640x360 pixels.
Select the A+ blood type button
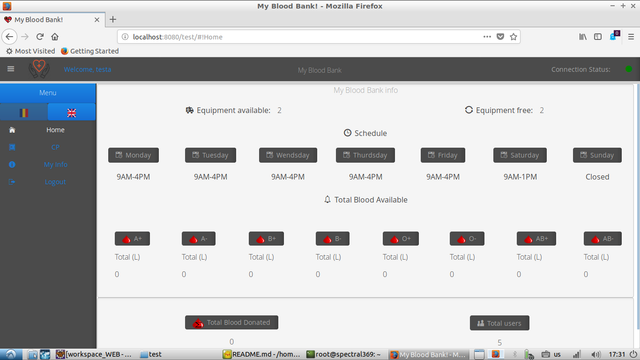[132, 239]
